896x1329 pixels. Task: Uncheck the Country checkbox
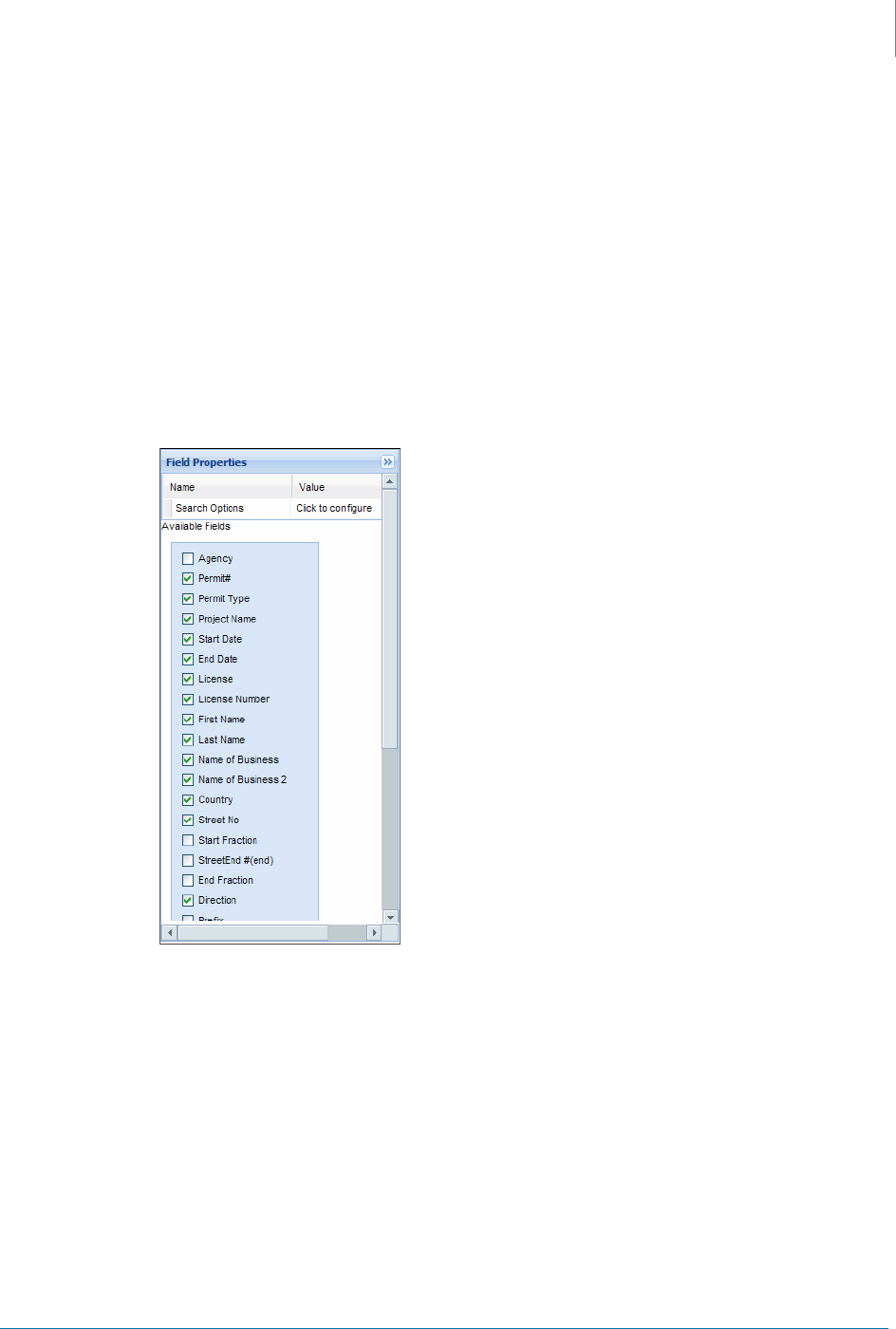tap(188, 800)
